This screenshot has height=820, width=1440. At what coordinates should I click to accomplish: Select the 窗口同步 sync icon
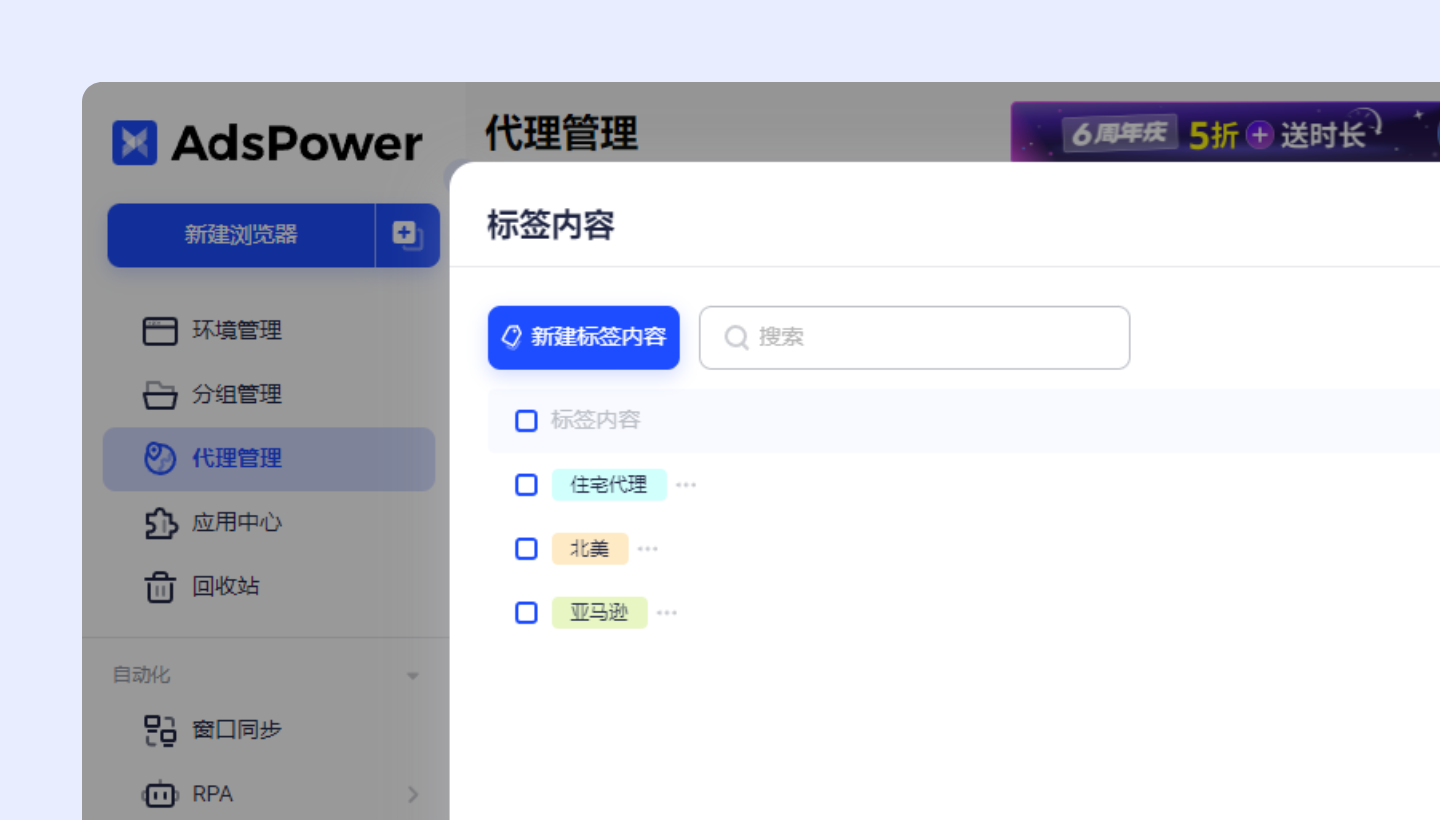(160, 729)
